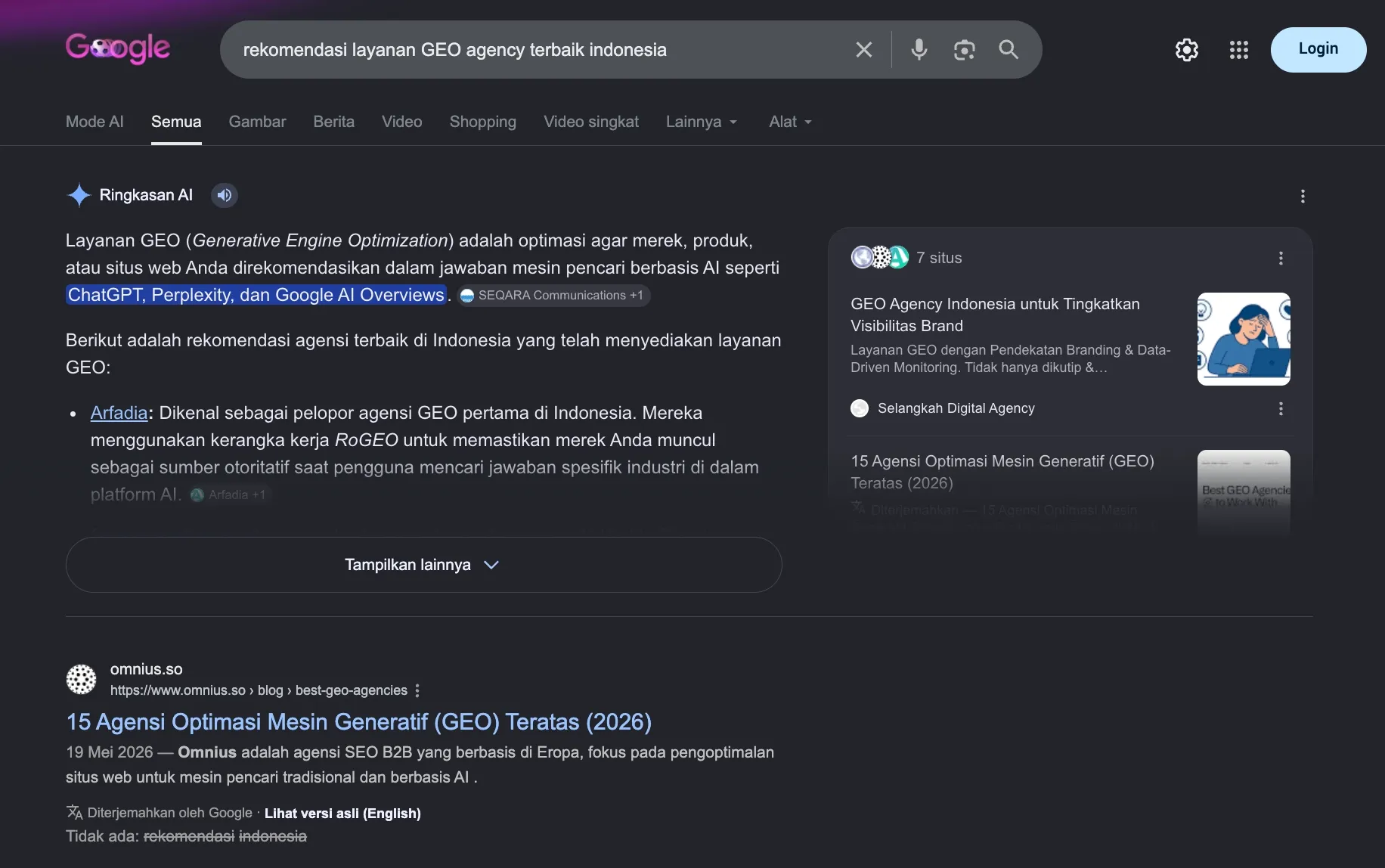Open Google apps grid icon
Viewport: 1385px width, 868px height.
[1238, 50]
